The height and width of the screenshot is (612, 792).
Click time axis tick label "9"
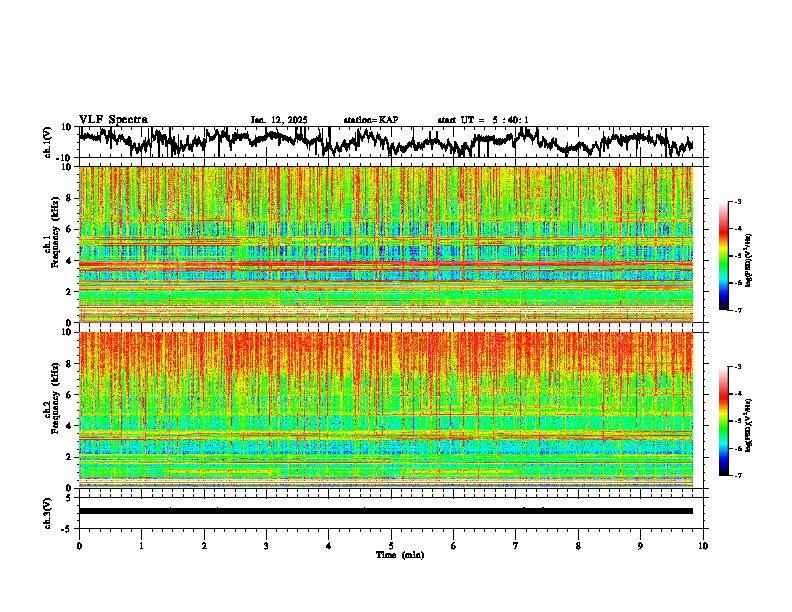pyautogui.click(x=640, y=546)
